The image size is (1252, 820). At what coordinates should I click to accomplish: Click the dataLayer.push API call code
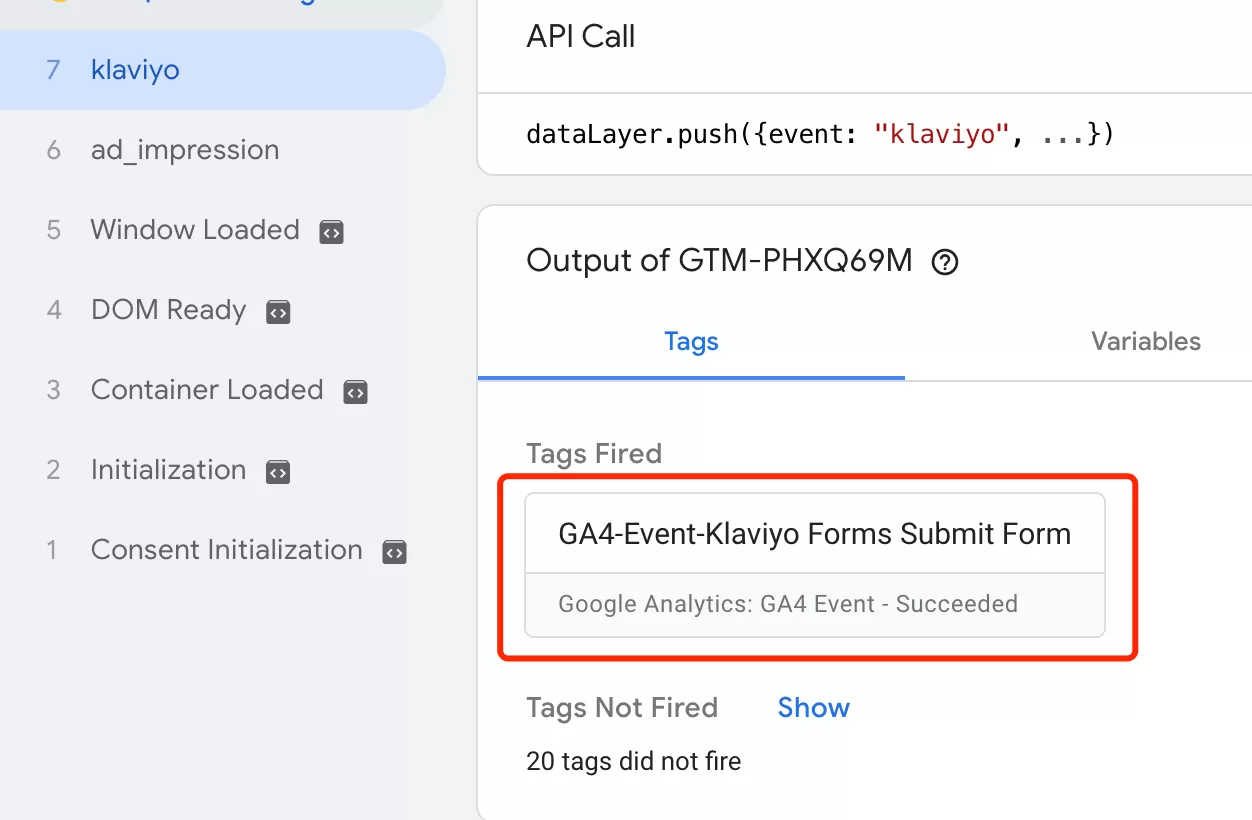click(x=820, y=134)
